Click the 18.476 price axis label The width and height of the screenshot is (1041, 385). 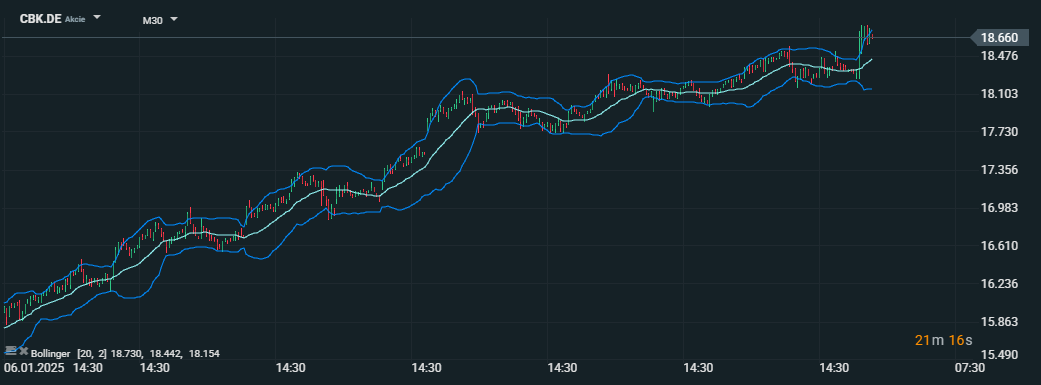[x=999, y=56]
